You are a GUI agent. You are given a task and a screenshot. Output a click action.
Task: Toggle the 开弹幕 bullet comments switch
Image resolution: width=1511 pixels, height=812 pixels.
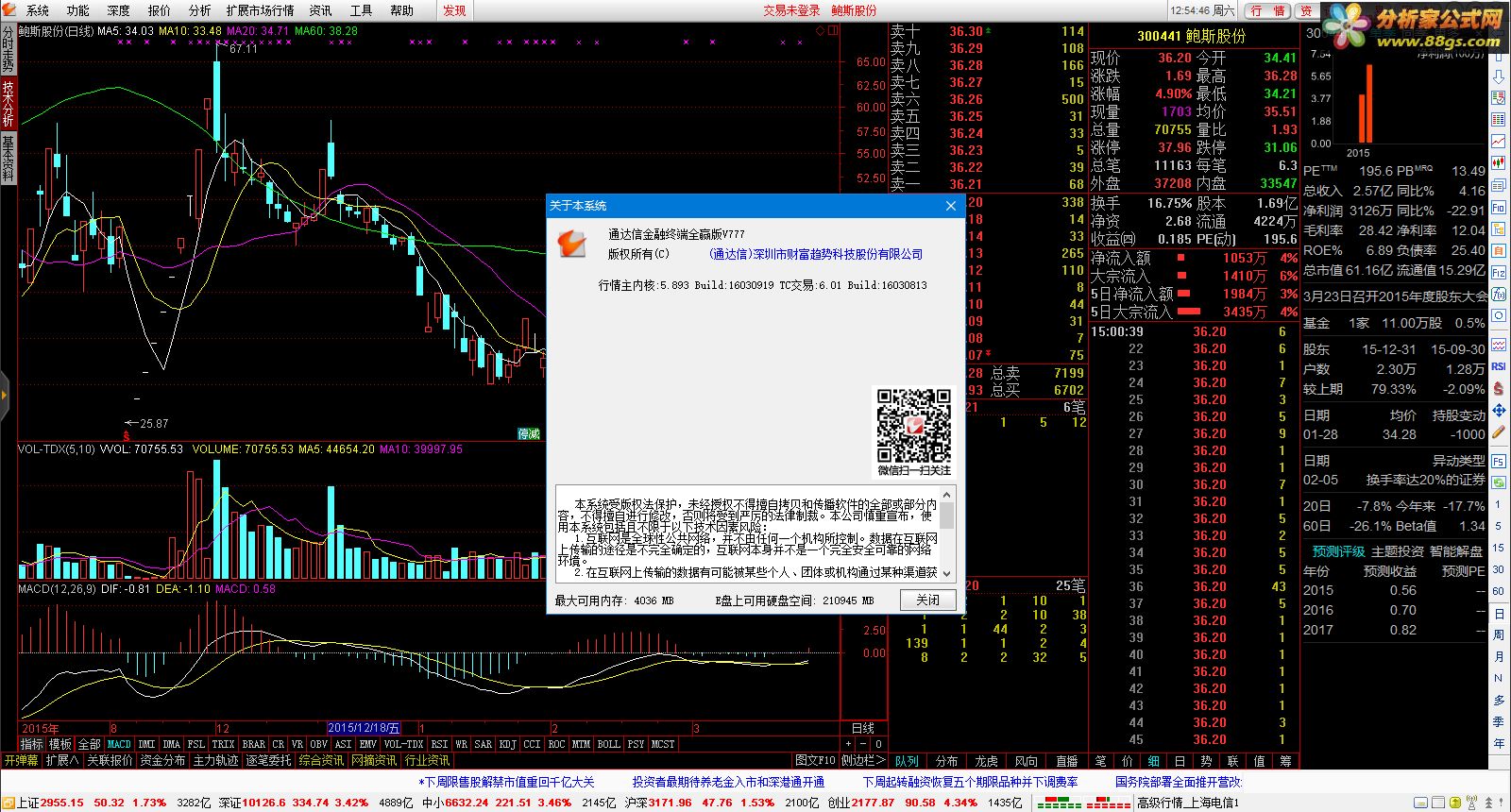(21, 760)
